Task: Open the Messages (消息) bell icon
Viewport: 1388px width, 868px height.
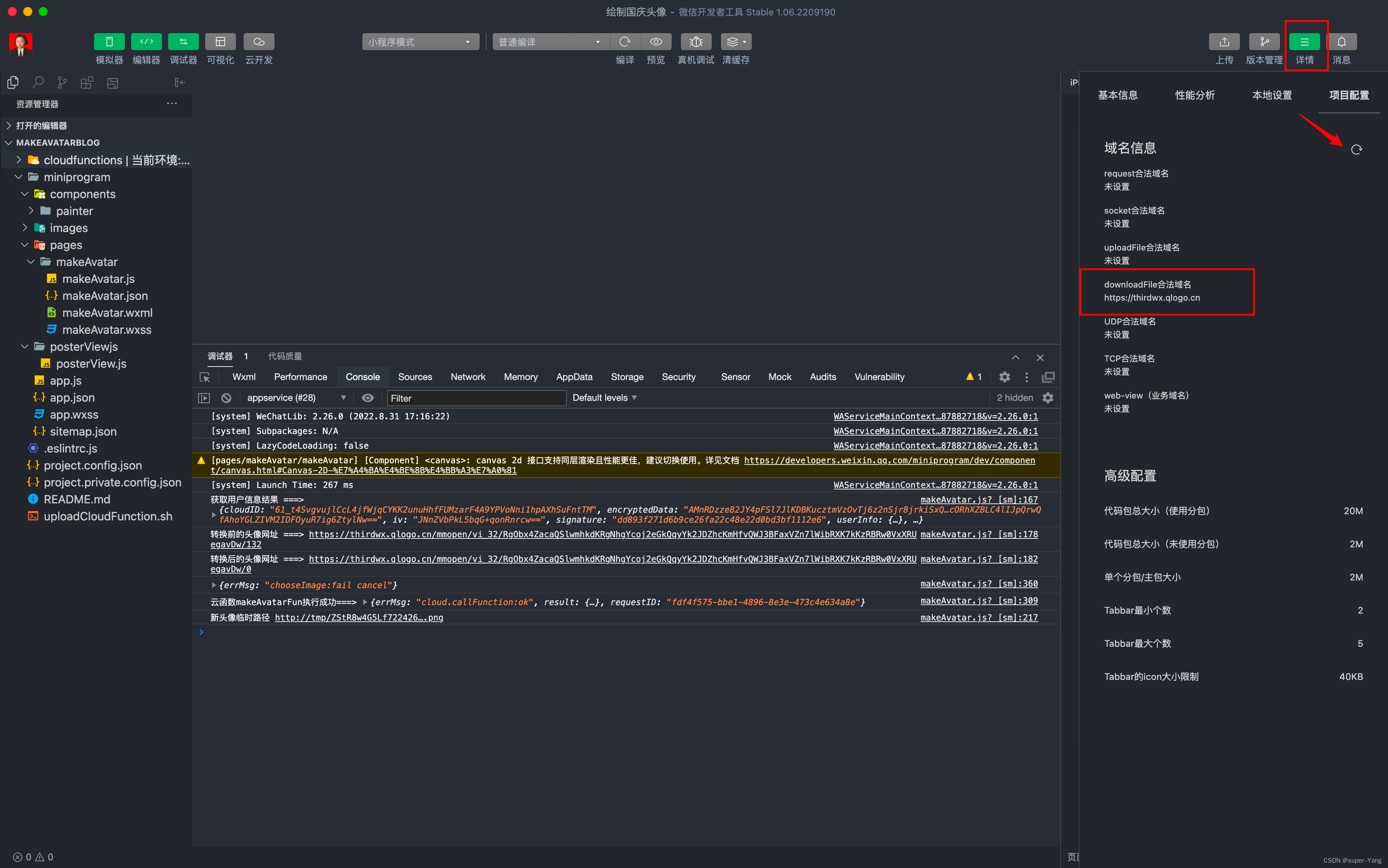Action: click(1341, 41)
